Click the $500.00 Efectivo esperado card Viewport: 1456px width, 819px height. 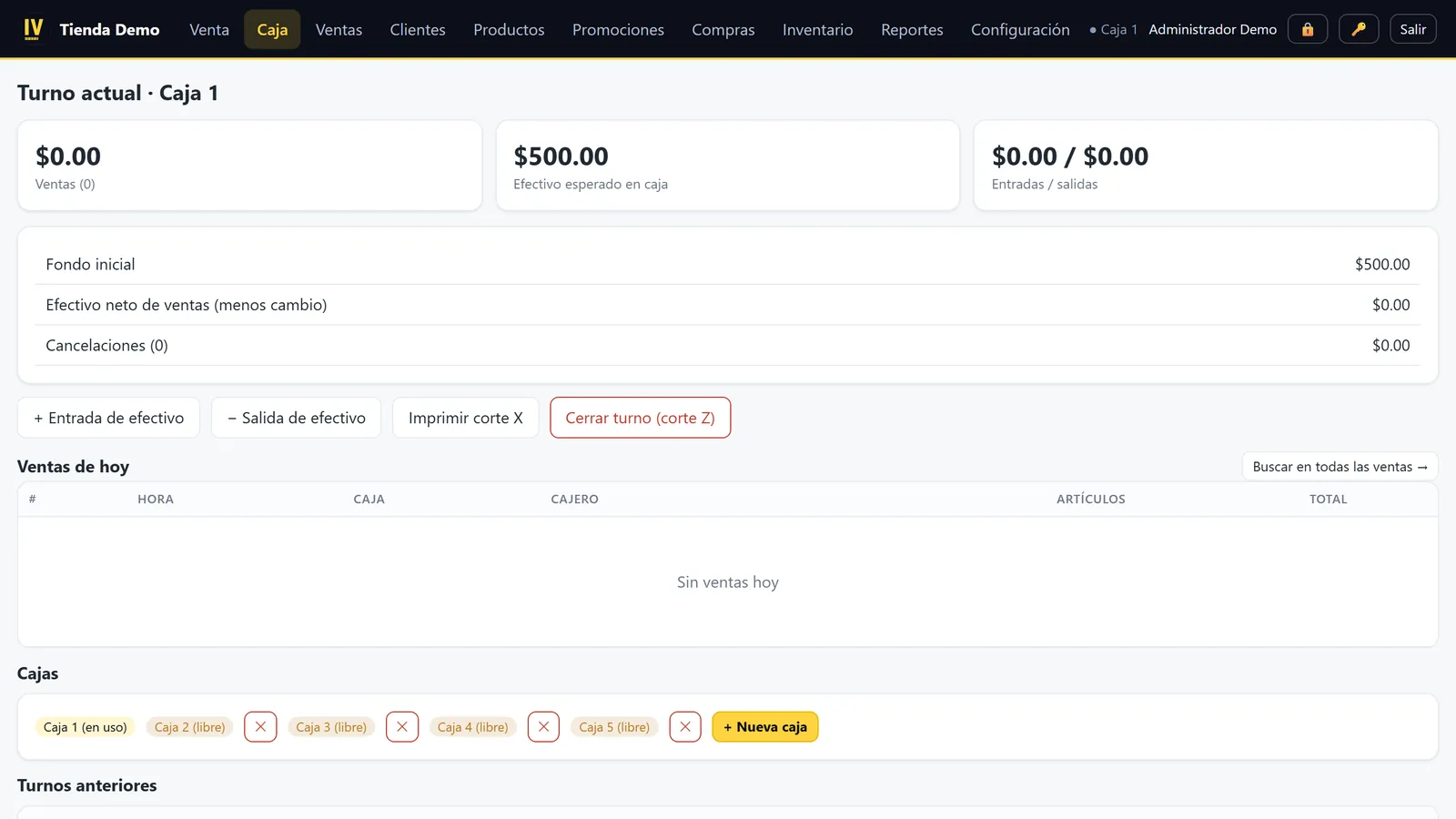[727, 166]
